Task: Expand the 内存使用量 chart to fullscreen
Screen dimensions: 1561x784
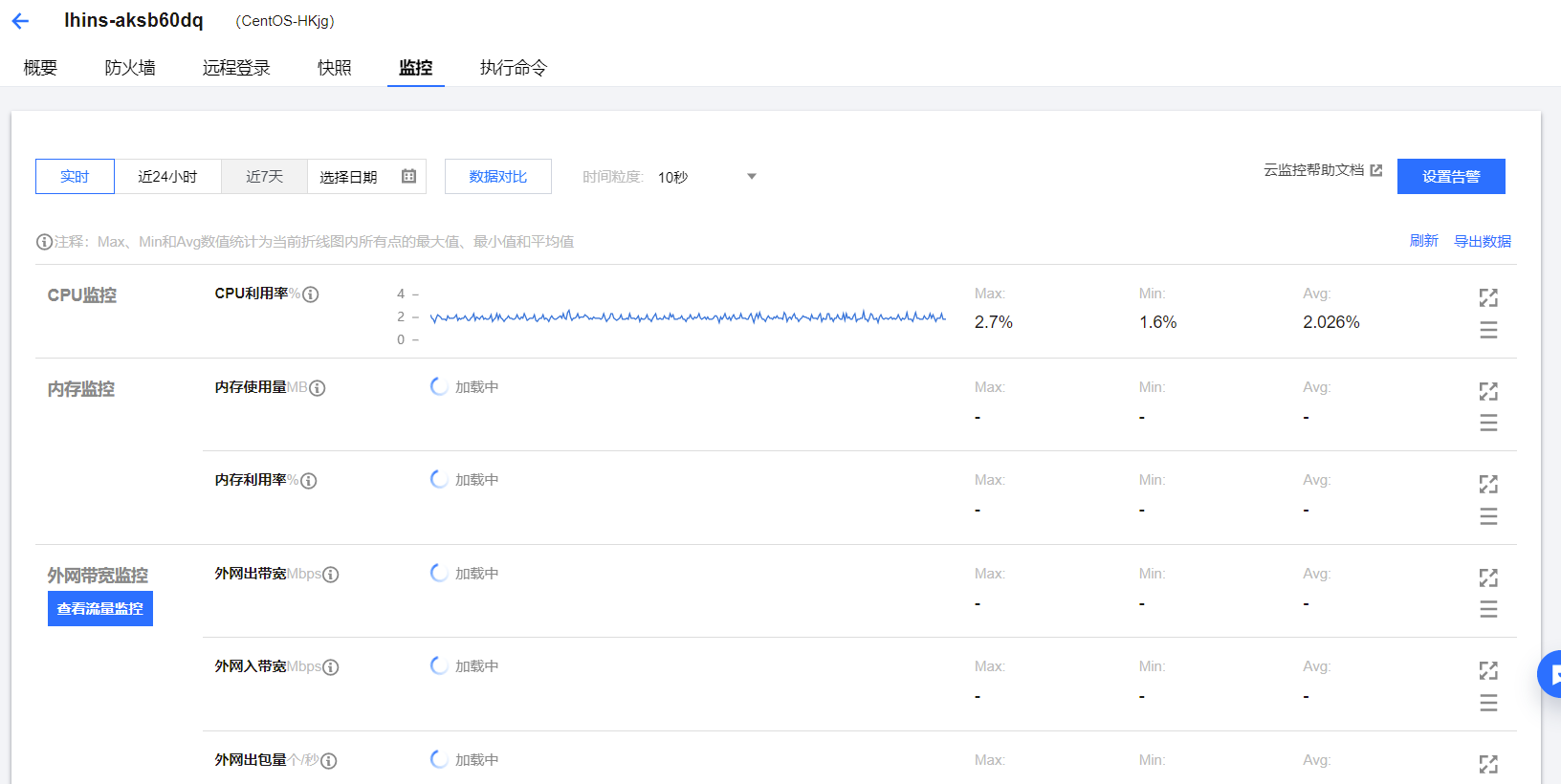Action: coord(1488,391)
